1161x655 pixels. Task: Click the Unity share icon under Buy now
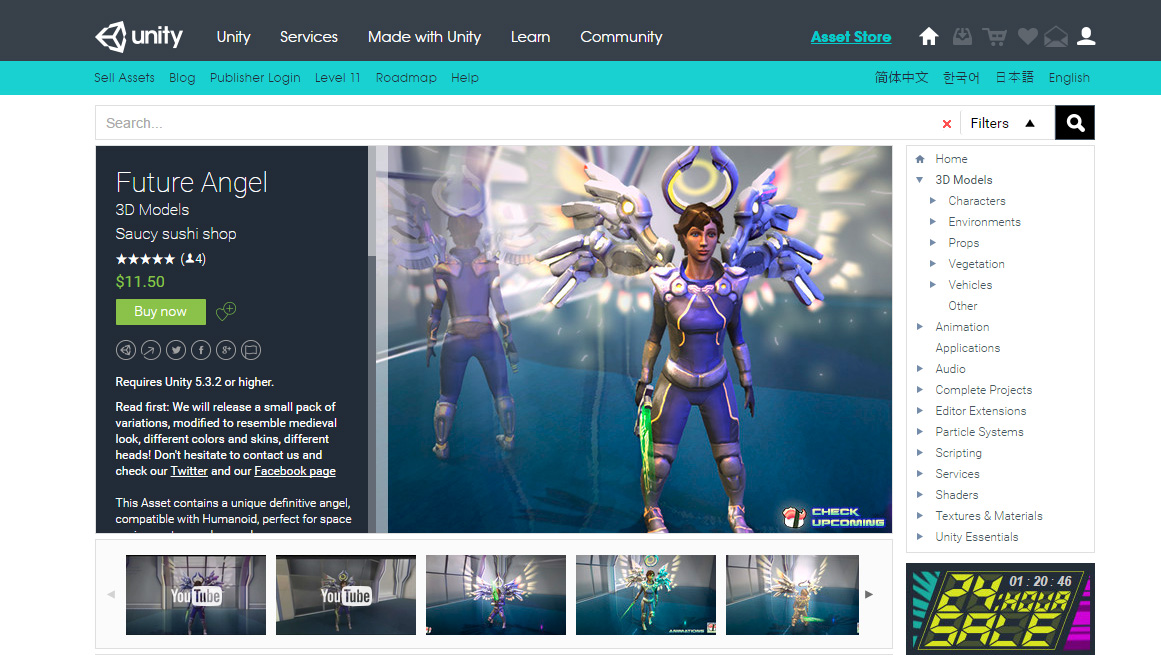pyautogui.click(x=126, y=350)
